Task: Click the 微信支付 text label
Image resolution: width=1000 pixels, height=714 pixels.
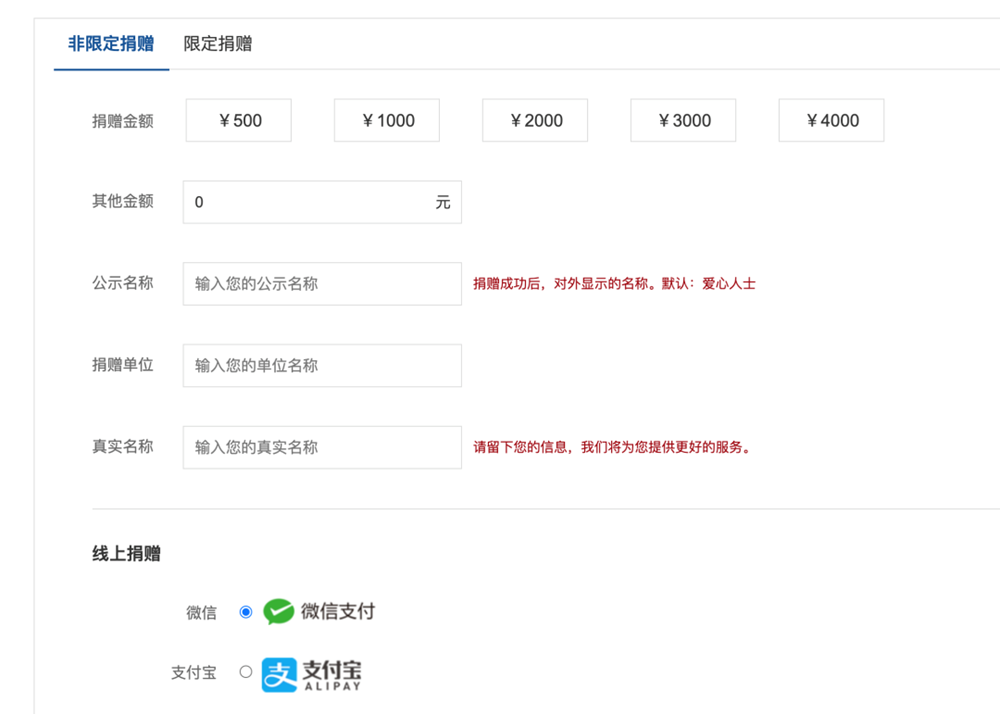Action: (x=338, y=612)
